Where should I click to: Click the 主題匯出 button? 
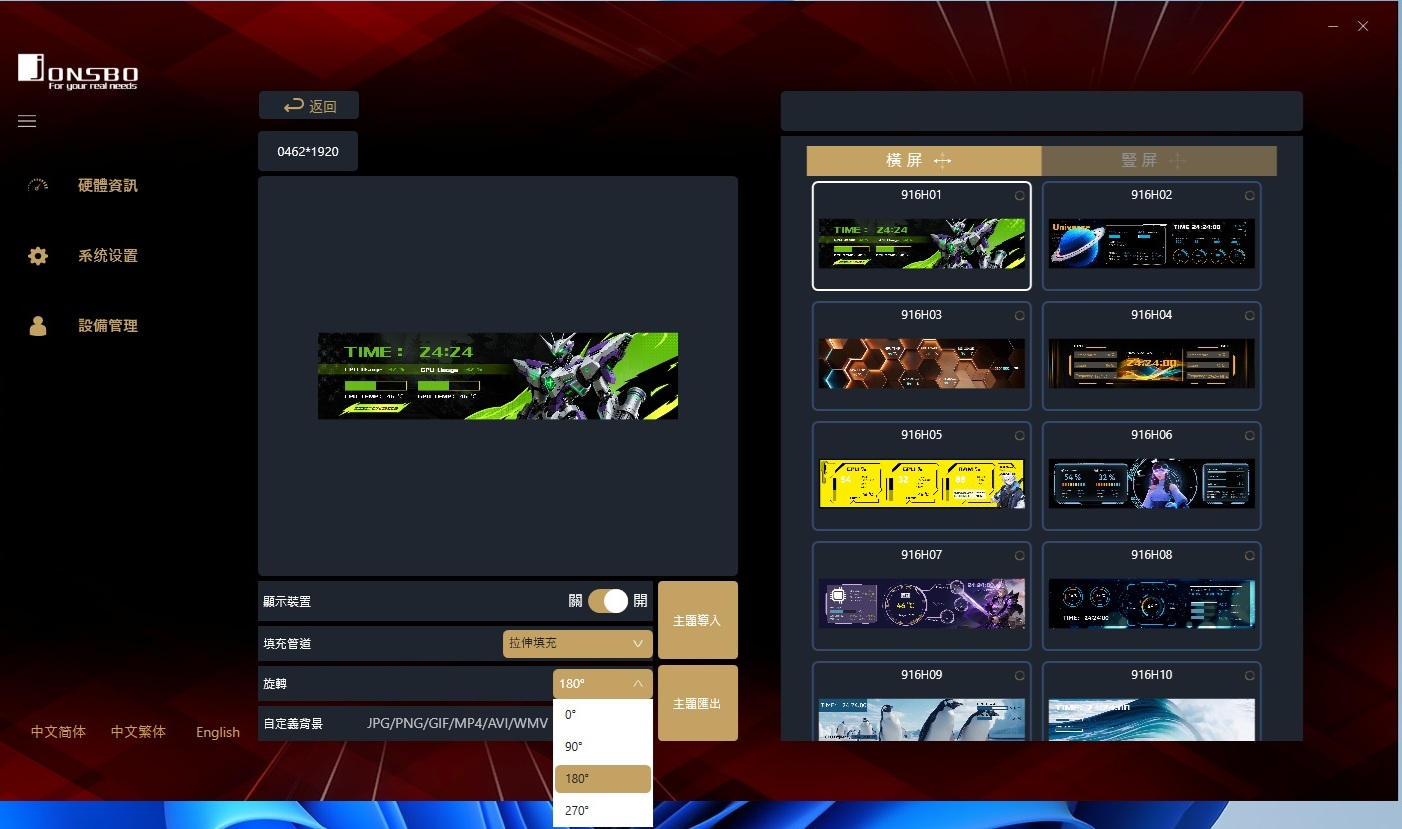pos(698,703)
